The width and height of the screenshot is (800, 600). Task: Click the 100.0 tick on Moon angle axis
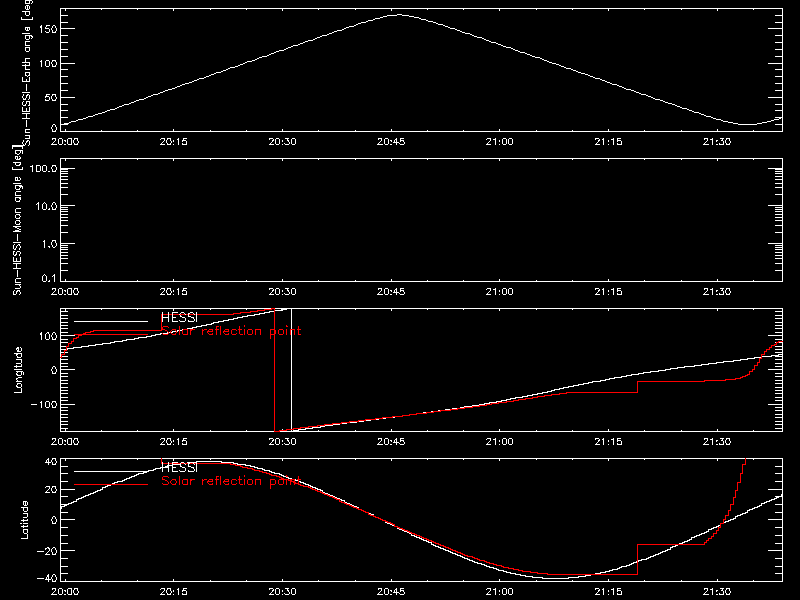click(43, 169)
